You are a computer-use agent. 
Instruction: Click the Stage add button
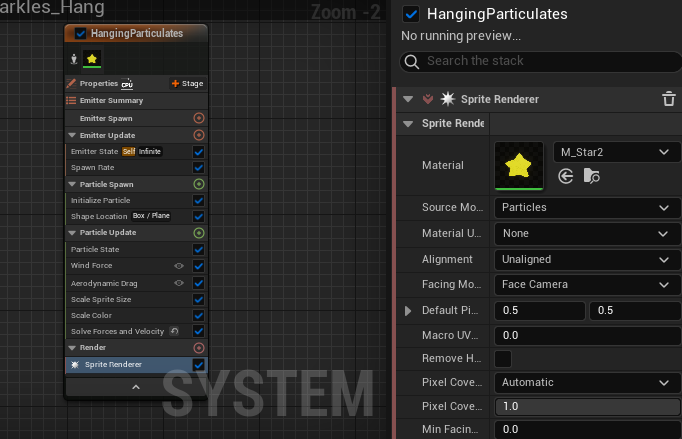[187, 84]
